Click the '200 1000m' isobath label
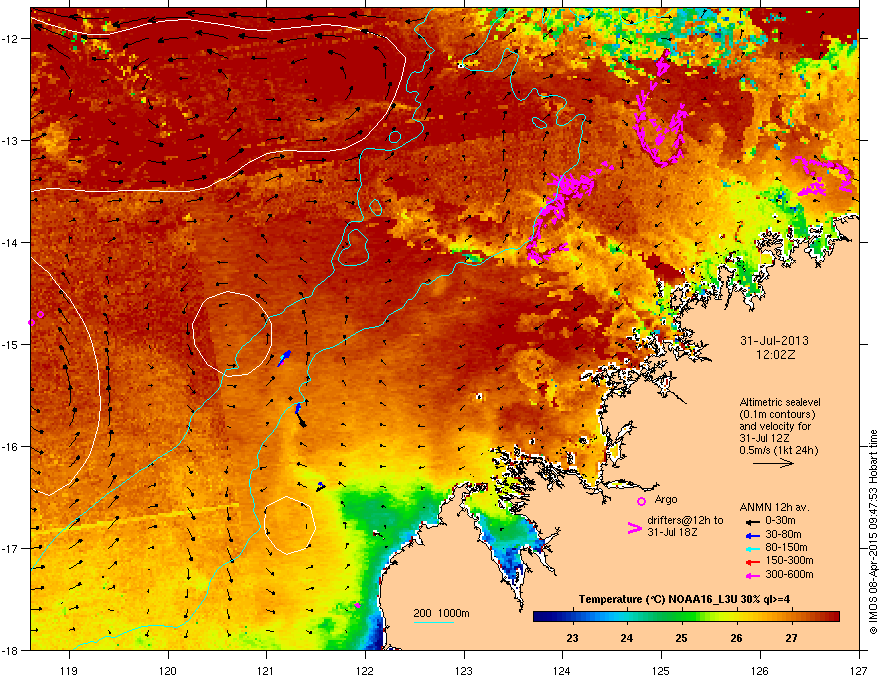Image resolution: width=880 pixels, height=680 pixels. point(442,613)
